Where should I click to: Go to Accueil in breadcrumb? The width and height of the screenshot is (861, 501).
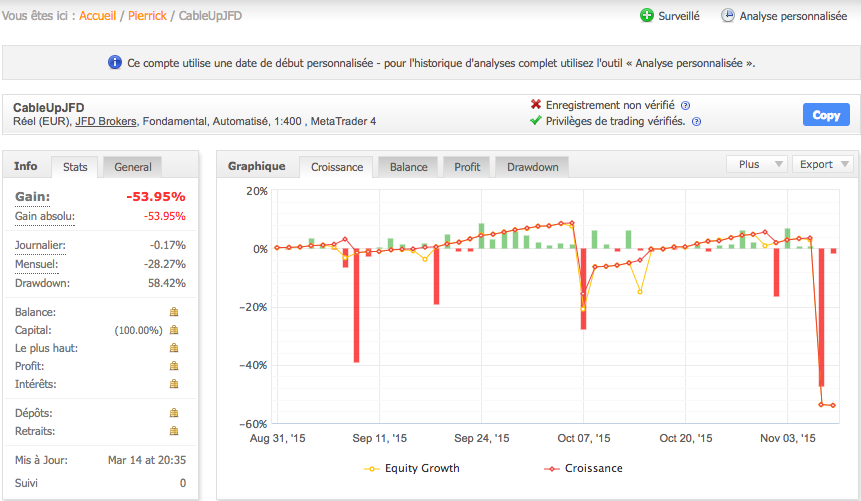[97, 16]
